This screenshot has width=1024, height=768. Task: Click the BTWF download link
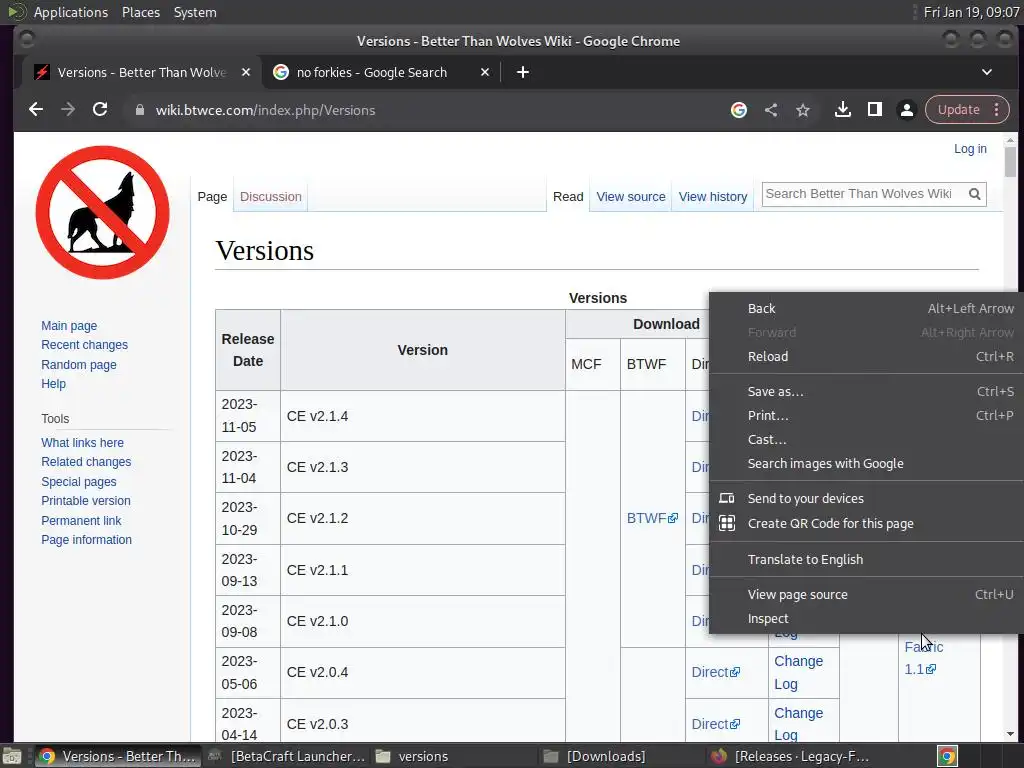[652, 518]
